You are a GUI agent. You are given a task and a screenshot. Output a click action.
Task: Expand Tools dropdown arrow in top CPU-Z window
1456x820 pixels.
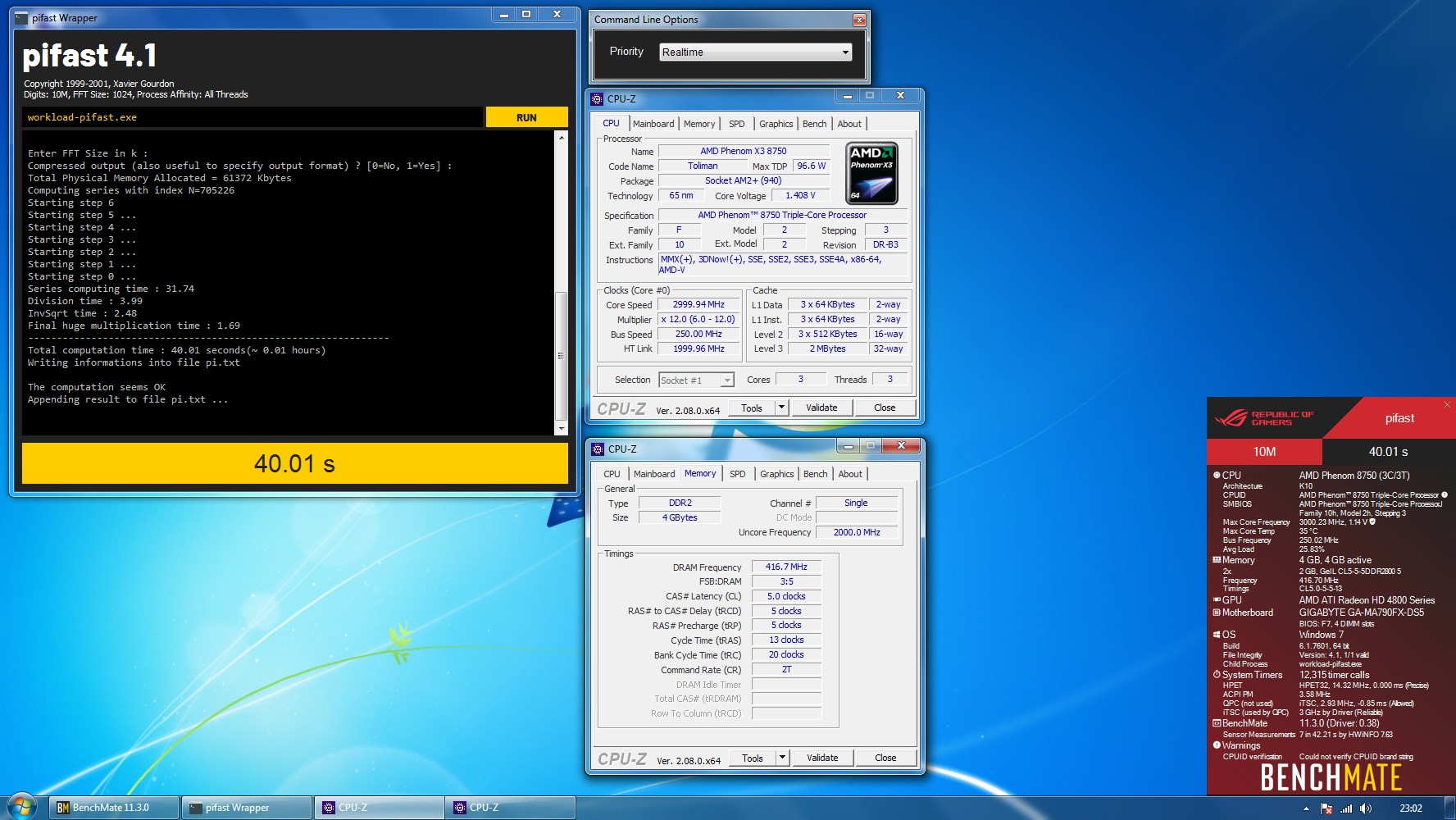(x=781, y=408)
